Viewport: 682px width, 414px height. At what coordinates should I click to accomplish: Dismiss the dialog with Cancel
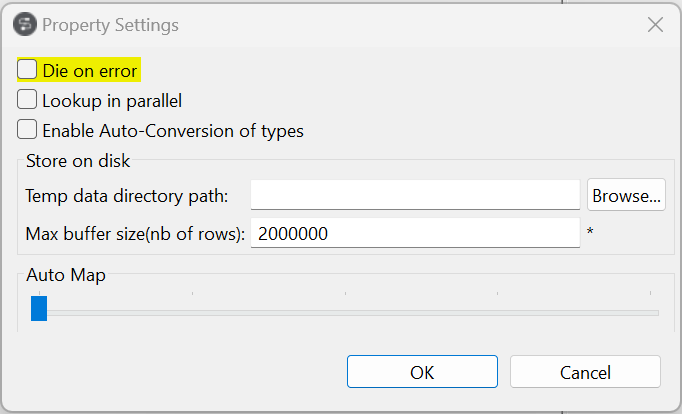point(585,372)
